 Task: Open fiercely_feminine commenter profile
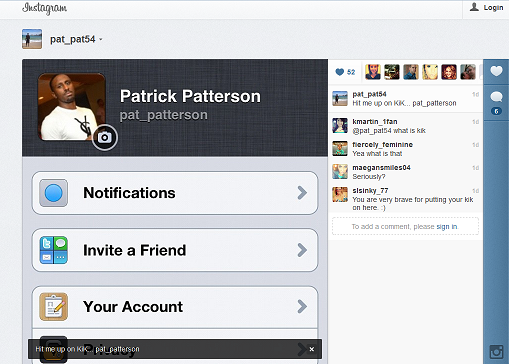click(382, 145)
